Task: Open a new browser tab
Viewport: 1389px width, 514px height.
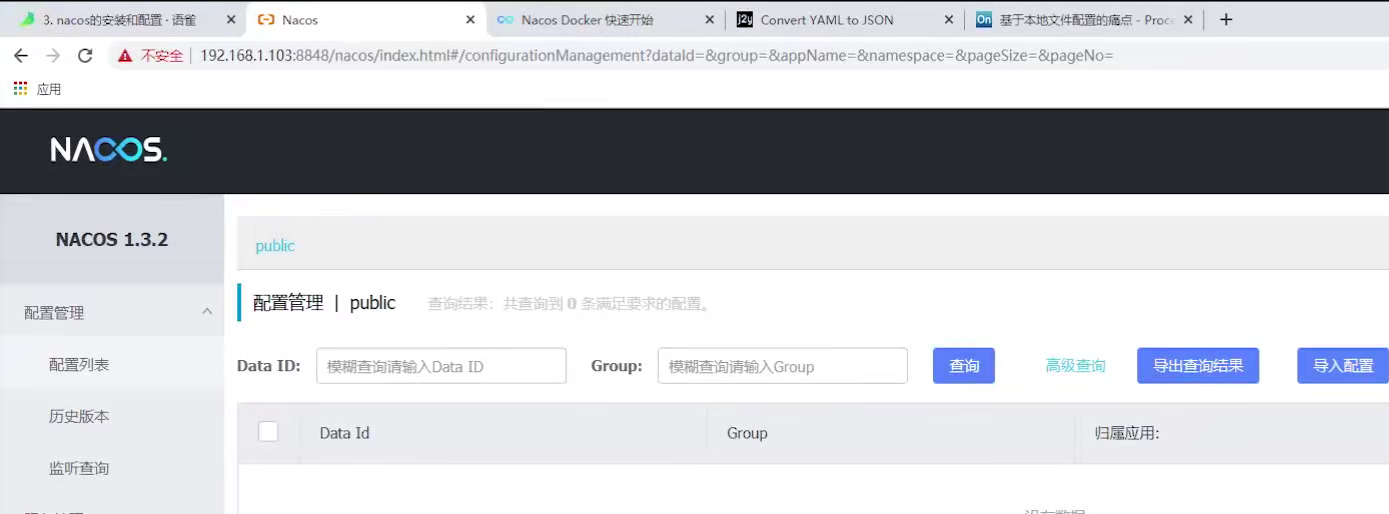Action: (1226, 20)
